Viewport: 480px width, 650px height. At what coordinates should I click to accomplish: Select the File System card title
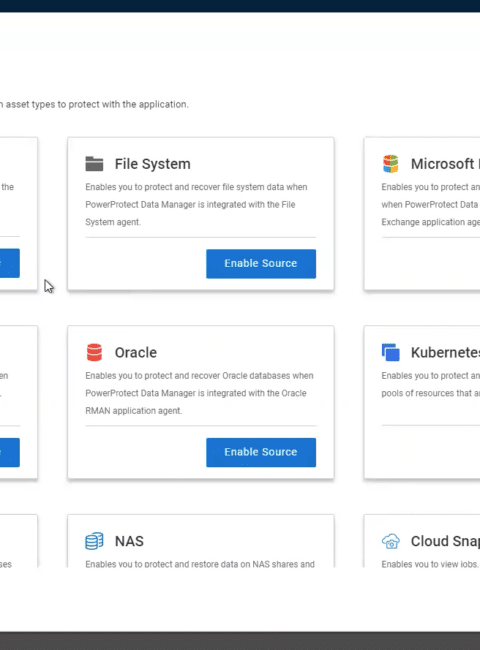153,164
